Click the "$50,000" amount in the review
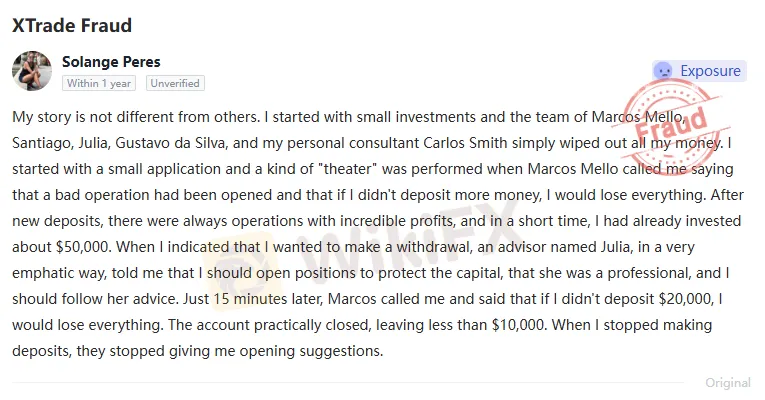This screenshot has height=400, width=765. (x=84, y=247)
